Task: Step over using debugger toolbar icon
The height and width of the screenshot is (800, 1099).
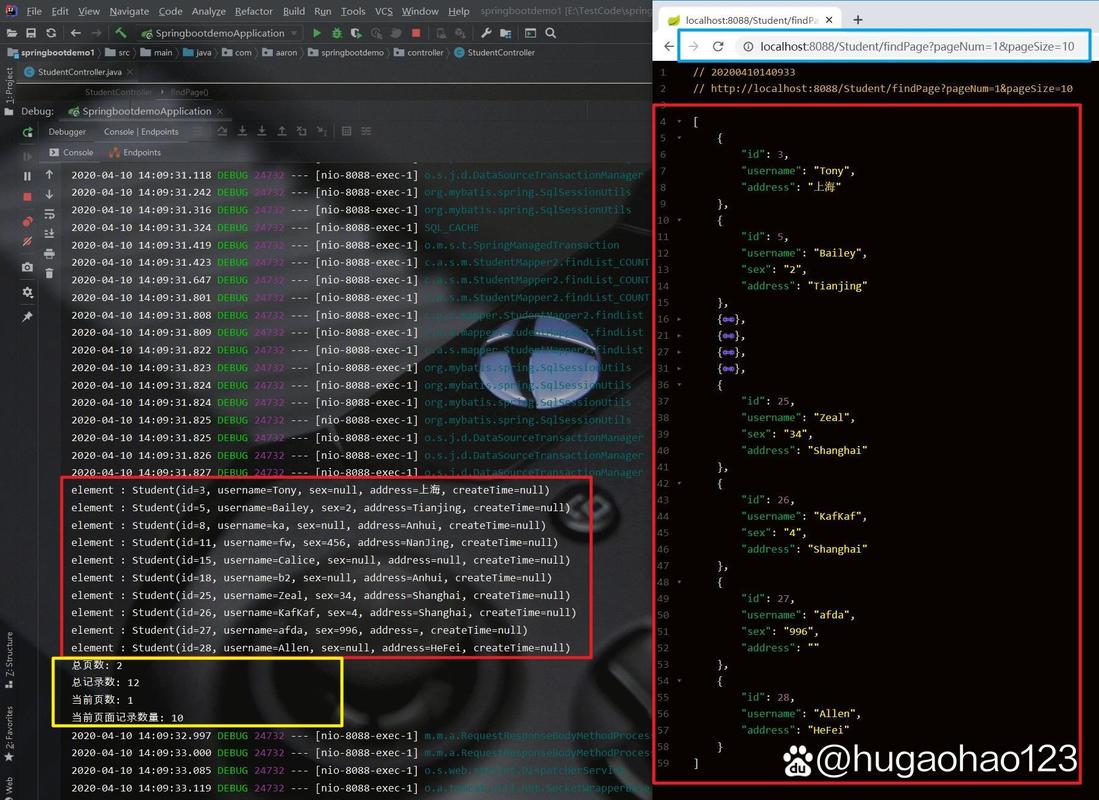Action: click(222, 131)
